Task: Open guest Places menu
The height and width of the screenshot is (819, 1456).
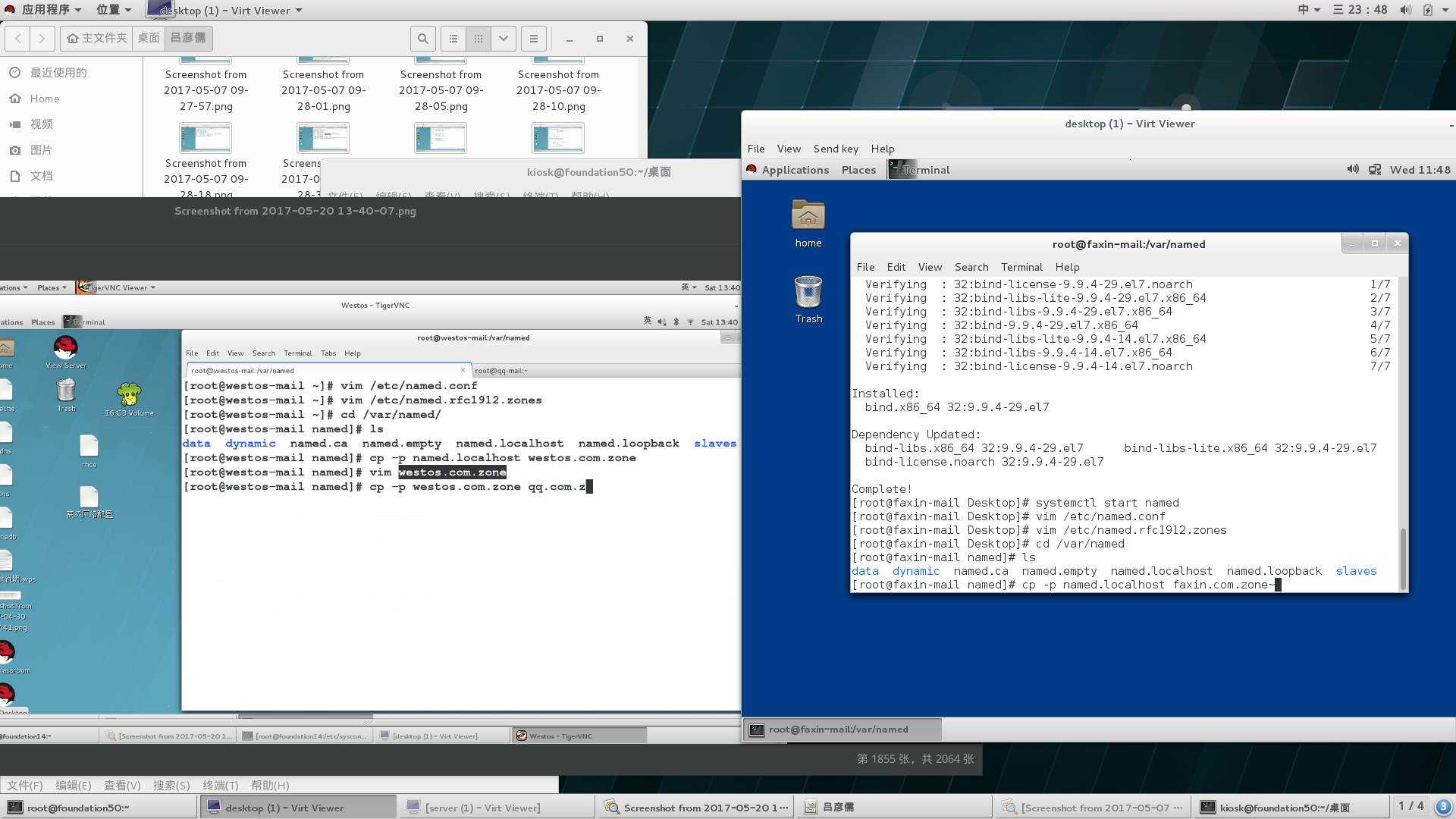Action: (858, 170)
